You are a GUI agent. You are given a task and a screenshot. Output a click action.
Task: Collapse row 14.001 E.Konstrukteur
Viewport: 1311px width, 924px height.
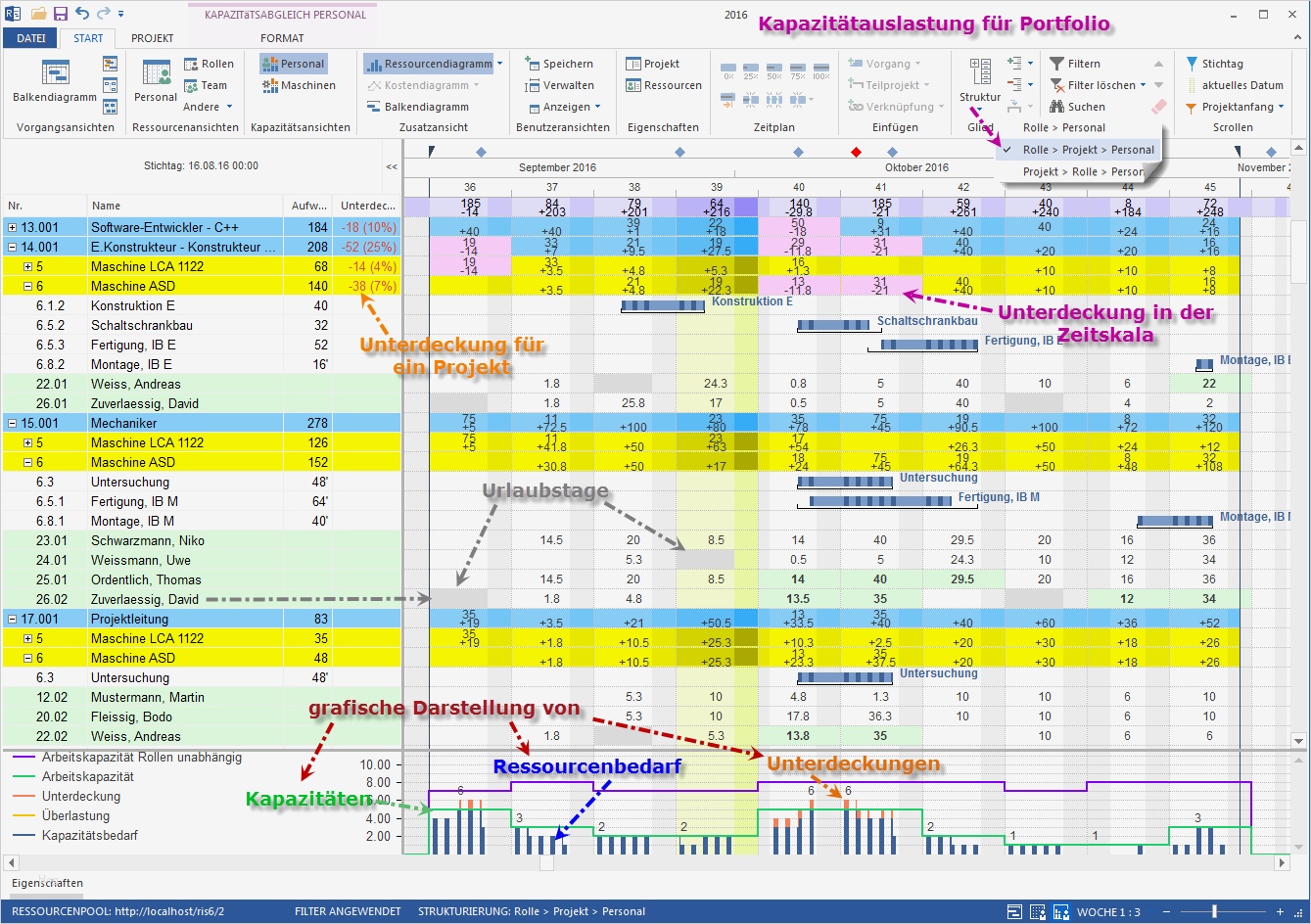pos(14,247)
